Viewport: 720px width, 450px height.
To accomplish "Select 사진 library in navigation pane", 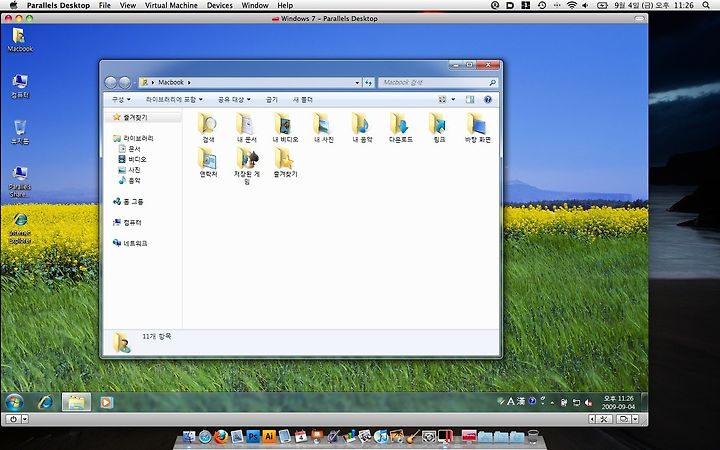I will click(x=134, y=170).
